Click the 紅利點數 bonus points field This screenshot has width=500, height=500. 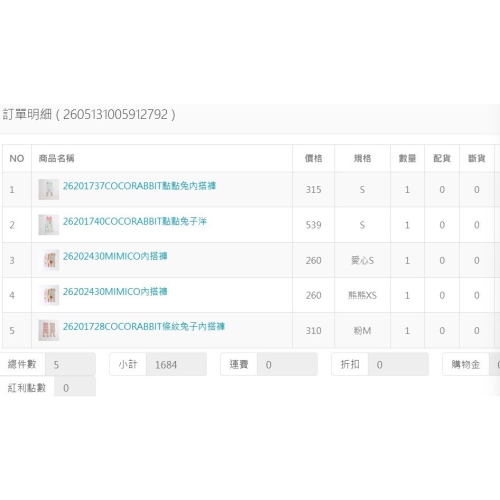tap(75, 388)
